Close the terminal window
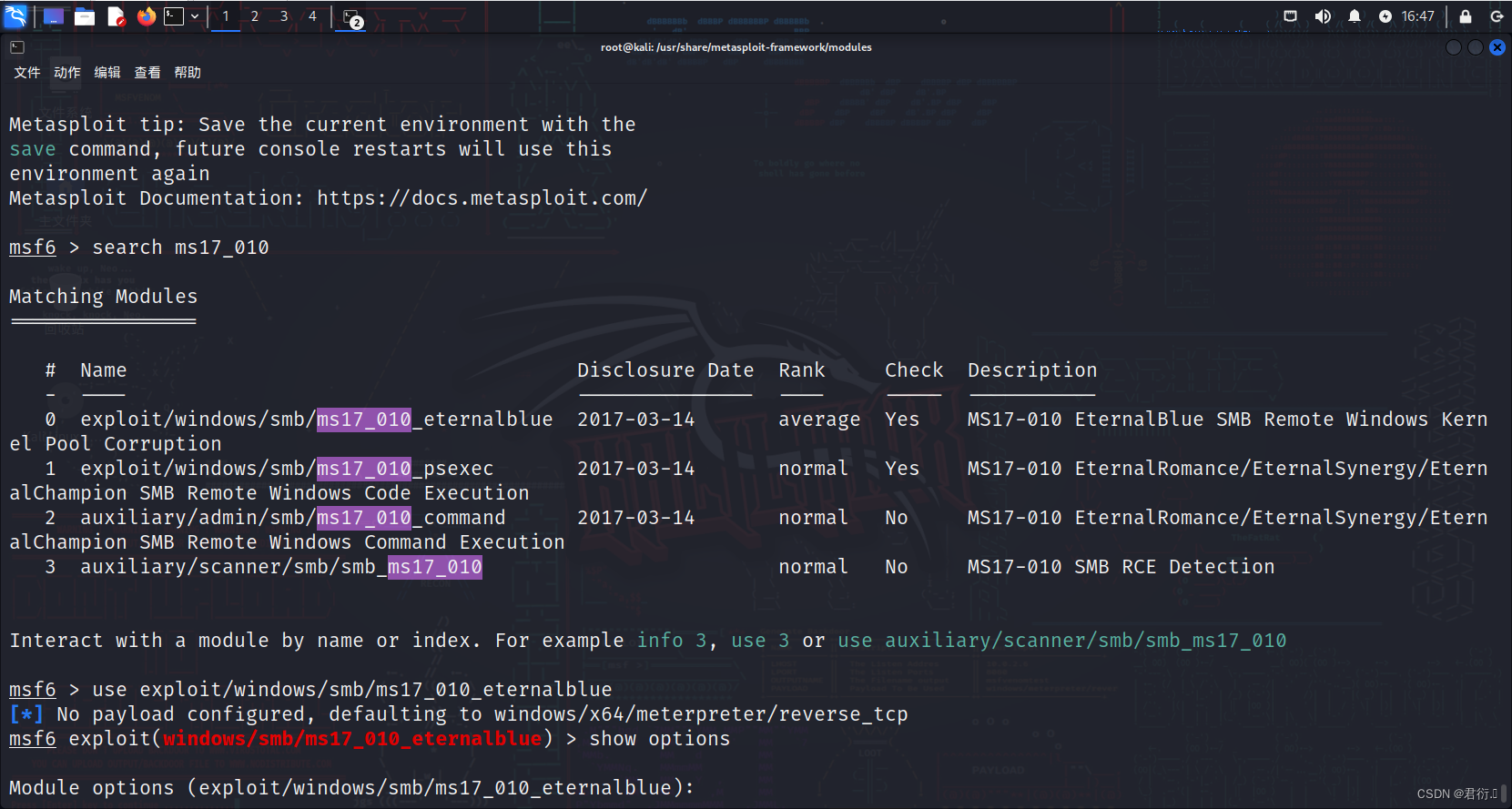The width and height of the screenshot is (1512, 809). [1497, 47]
